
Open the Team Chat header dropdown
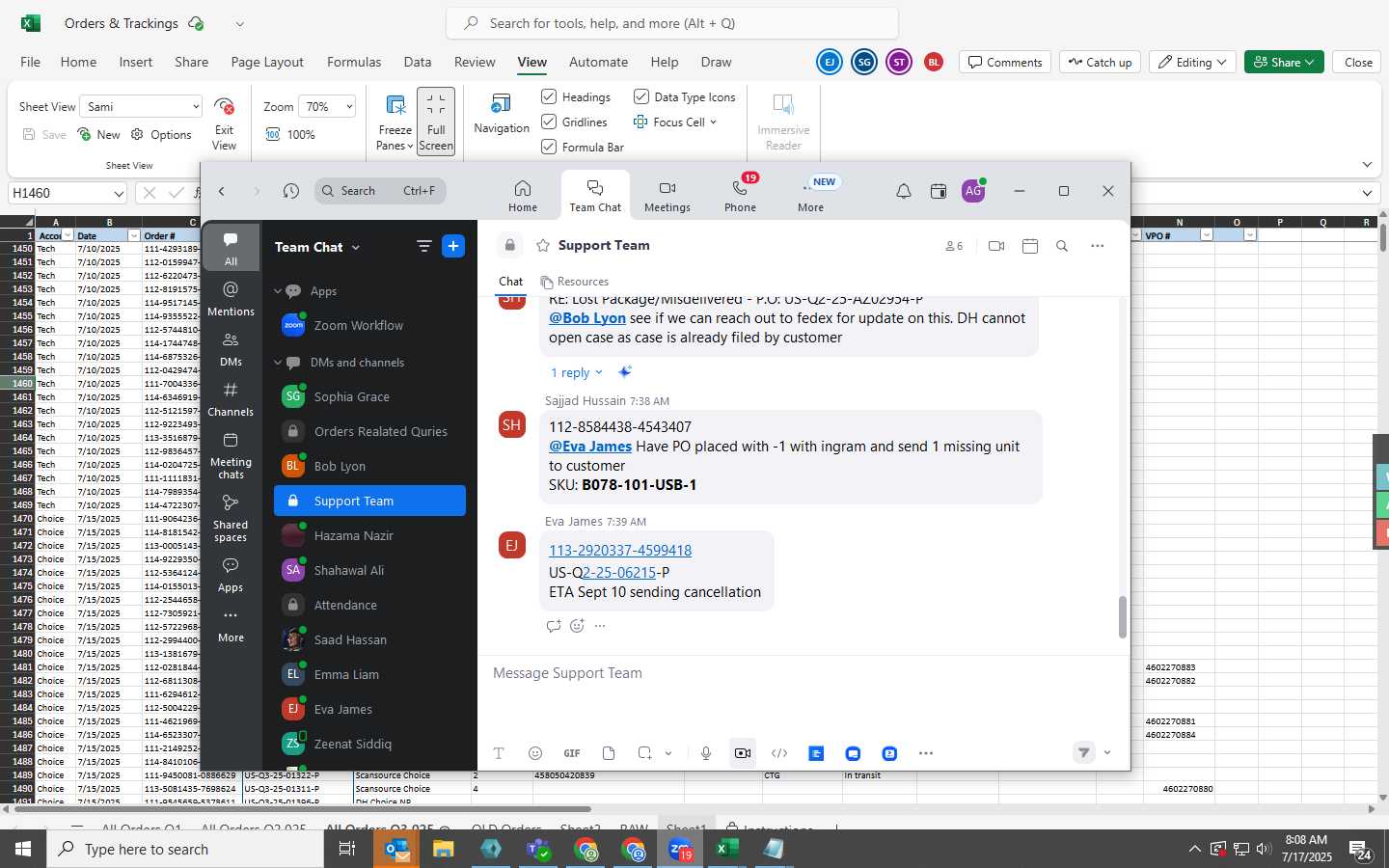(355, 247)
